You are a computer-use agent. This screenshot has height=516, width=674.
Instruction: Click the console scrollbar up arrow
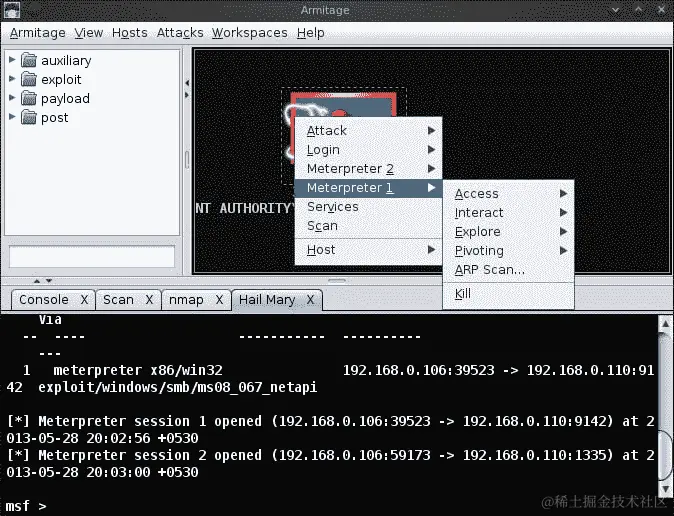(665, 323)
